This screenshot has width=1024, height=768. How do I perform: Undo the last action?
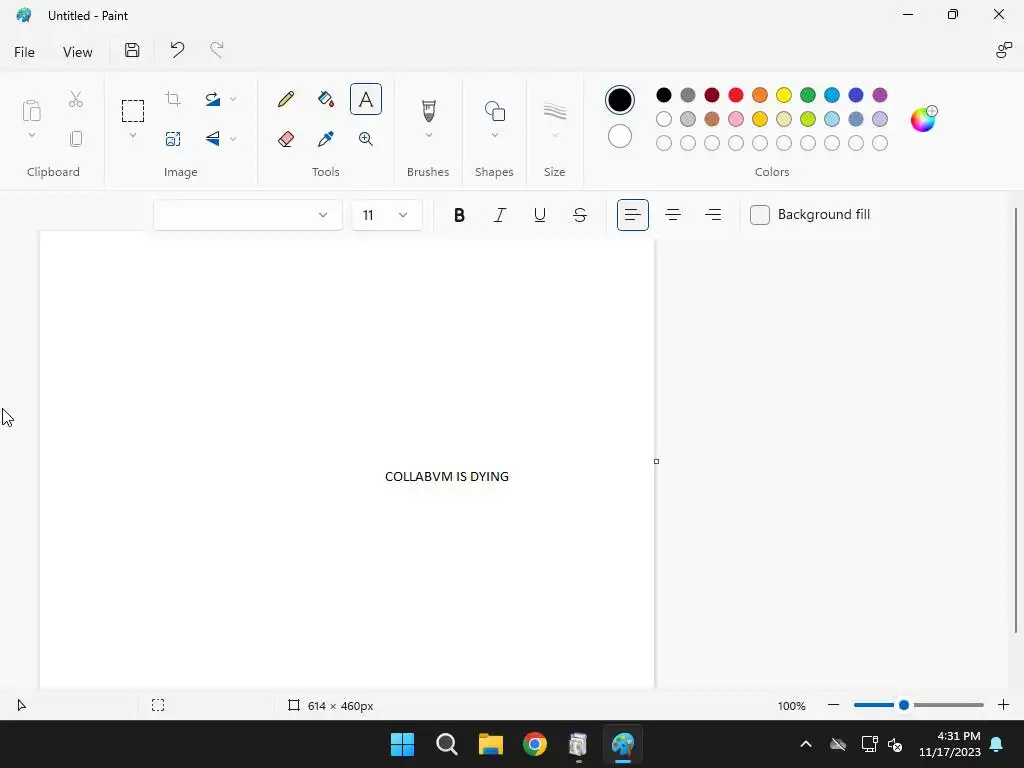177,50
